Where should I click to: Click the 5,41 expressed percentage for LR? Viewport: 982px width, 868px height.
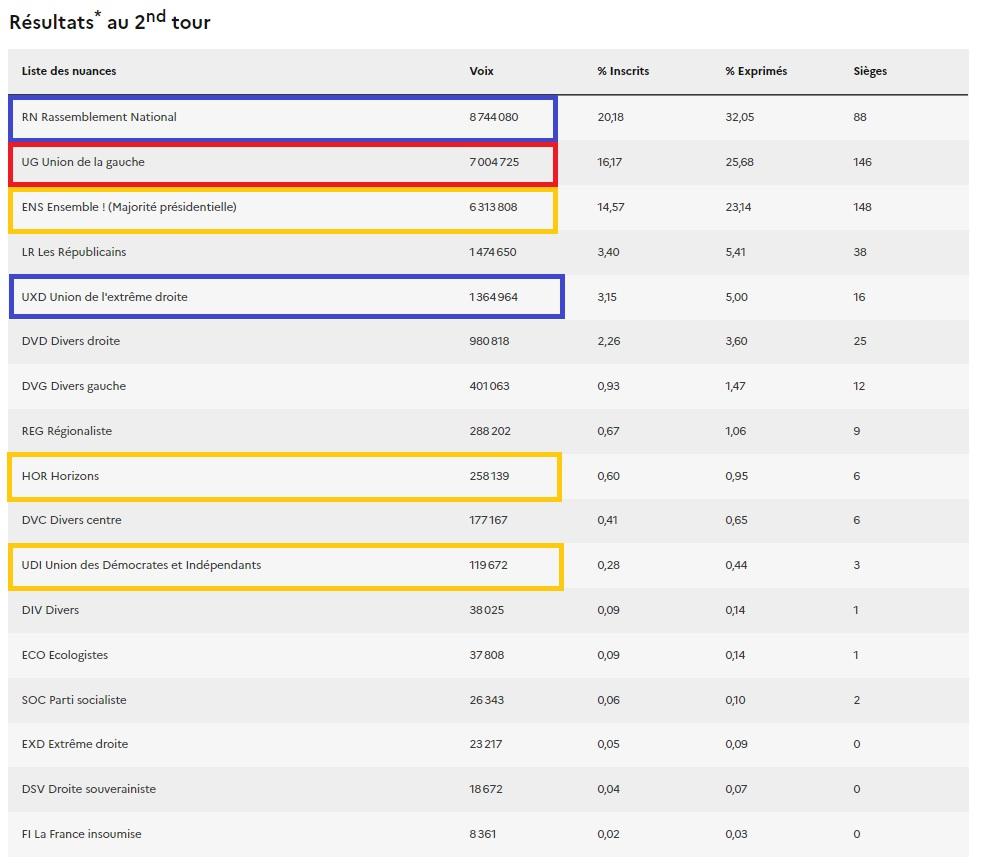click(x=735, y=252)
